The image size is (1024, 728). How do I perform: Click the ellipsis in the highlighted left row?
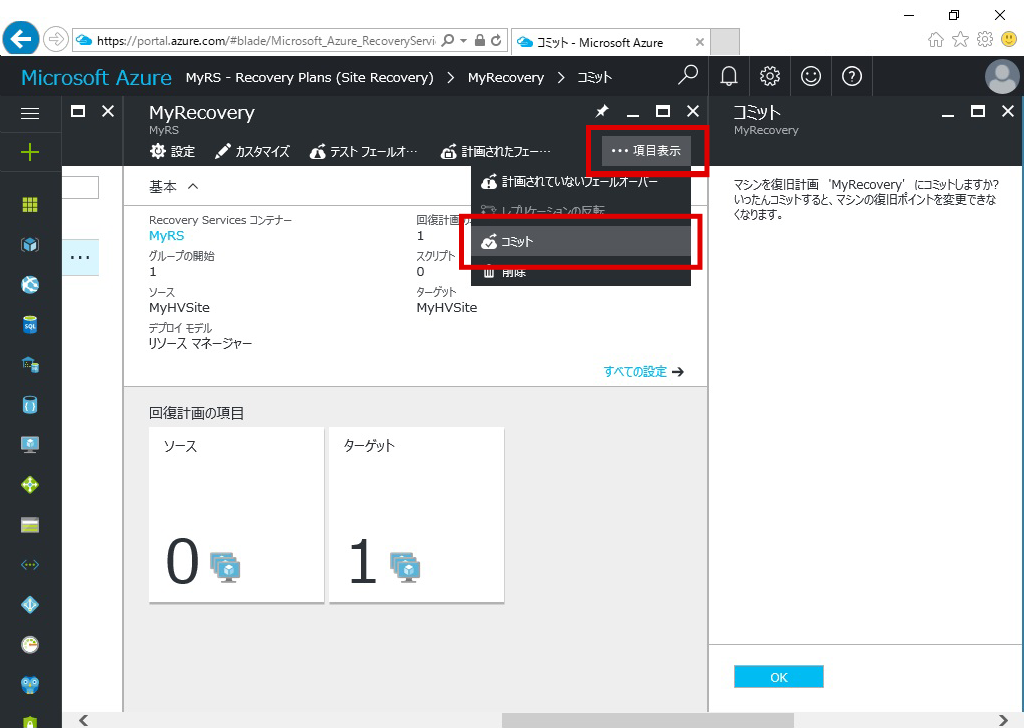point(80,257)
